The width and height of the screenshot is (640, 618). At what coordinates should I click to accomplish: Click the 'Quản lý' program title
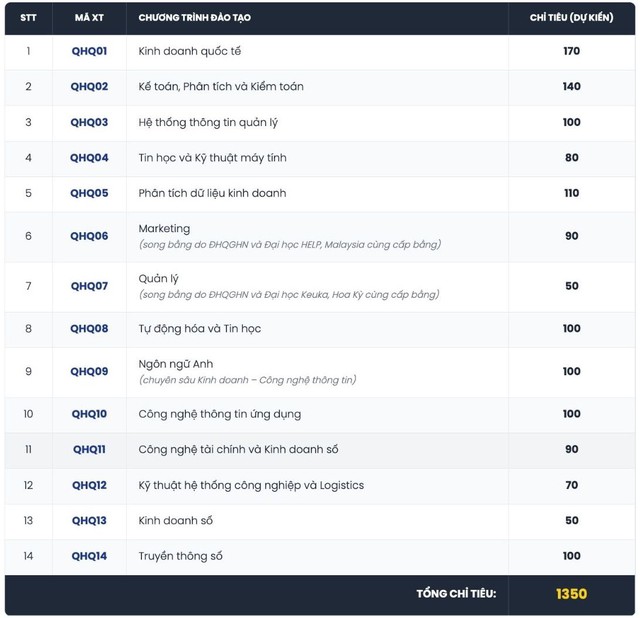[x=159, y=278]
